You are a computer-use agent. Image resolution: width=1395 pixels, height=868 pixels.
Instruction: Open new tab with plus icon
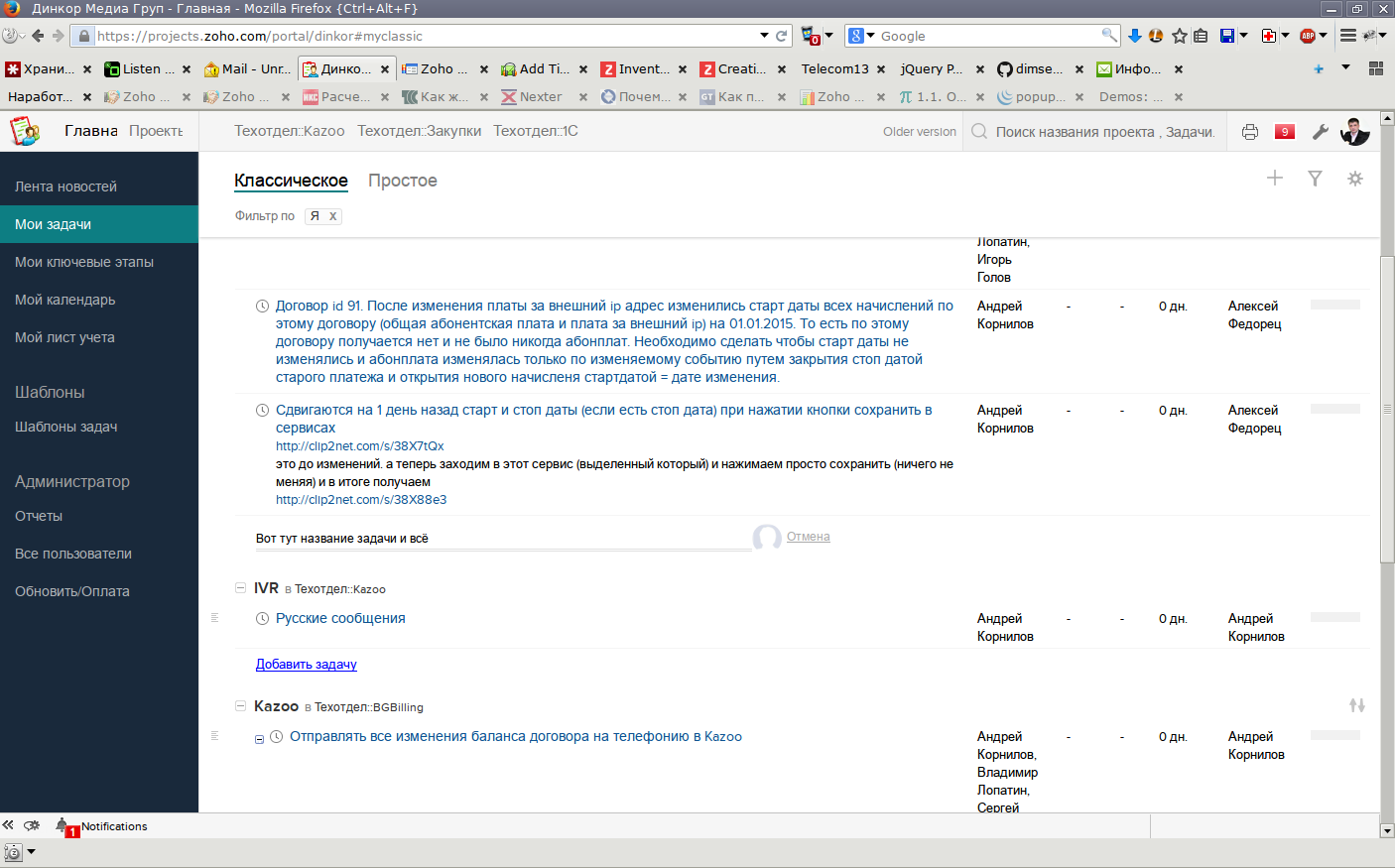1319,68
